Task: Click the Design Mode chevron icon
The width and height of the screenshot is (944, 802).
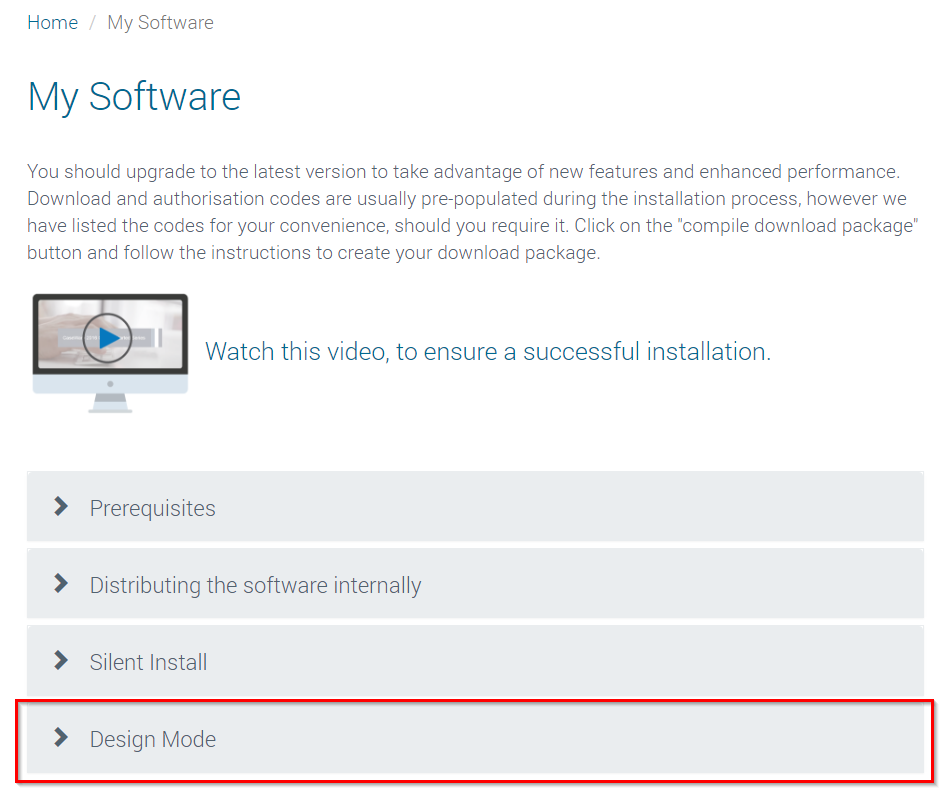Action: point(61,738)
